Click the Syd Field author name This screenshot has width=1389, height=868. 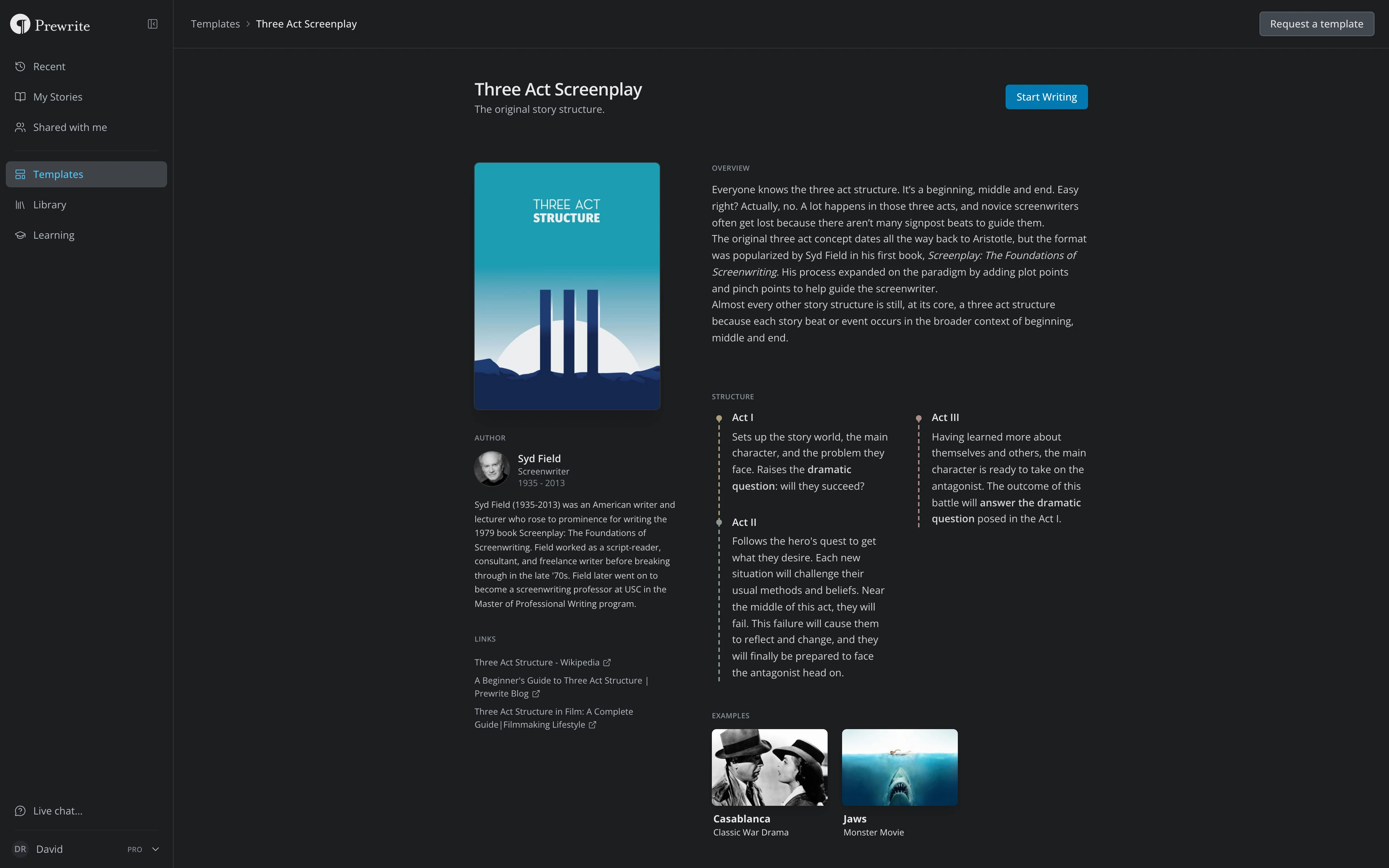pyautogui.click(x=539, y=459)
